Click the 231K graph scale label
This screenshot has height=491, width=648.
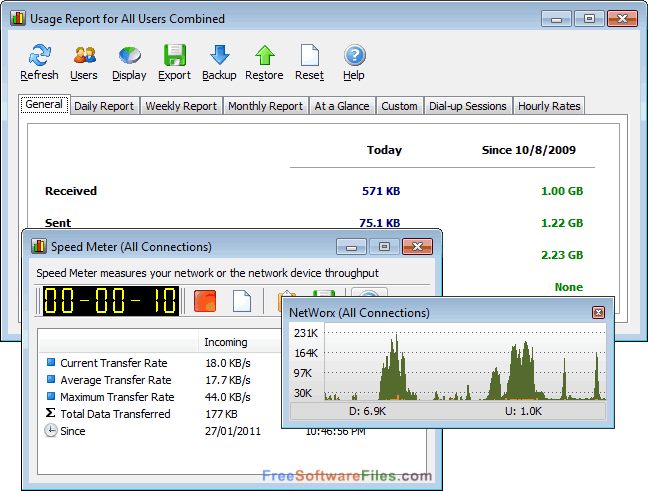click(306, 333)
